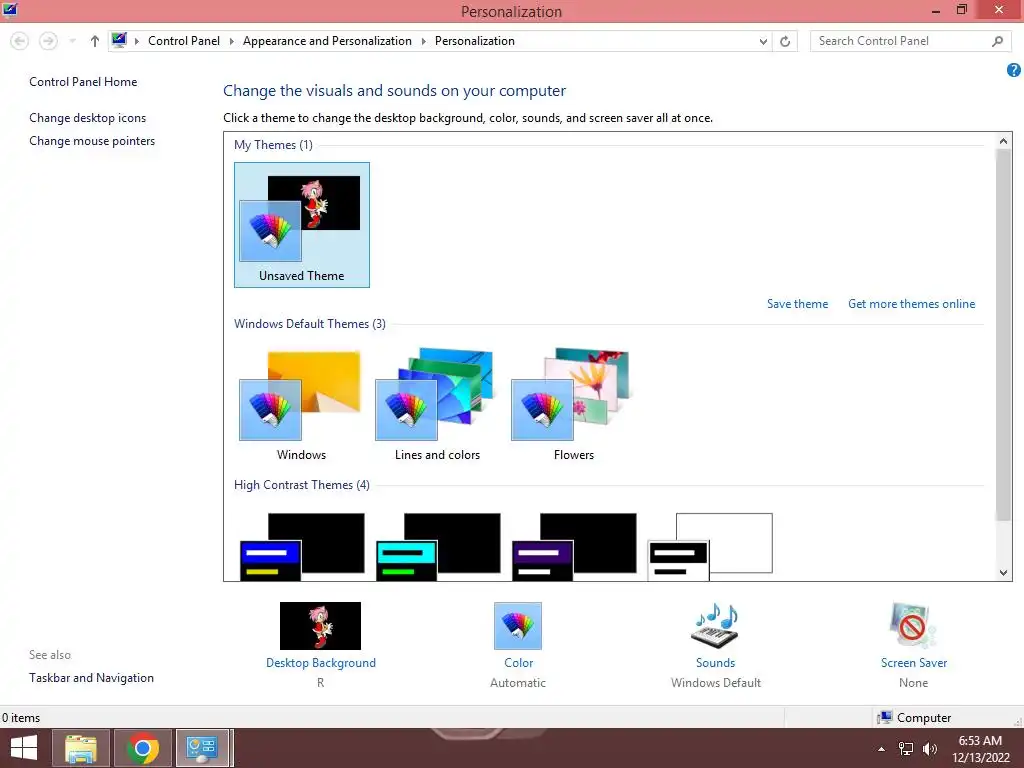This screenshot has width=1024, height=768.
Task: Click the Back navigation arrow
Action: click(x=20, y=41)
